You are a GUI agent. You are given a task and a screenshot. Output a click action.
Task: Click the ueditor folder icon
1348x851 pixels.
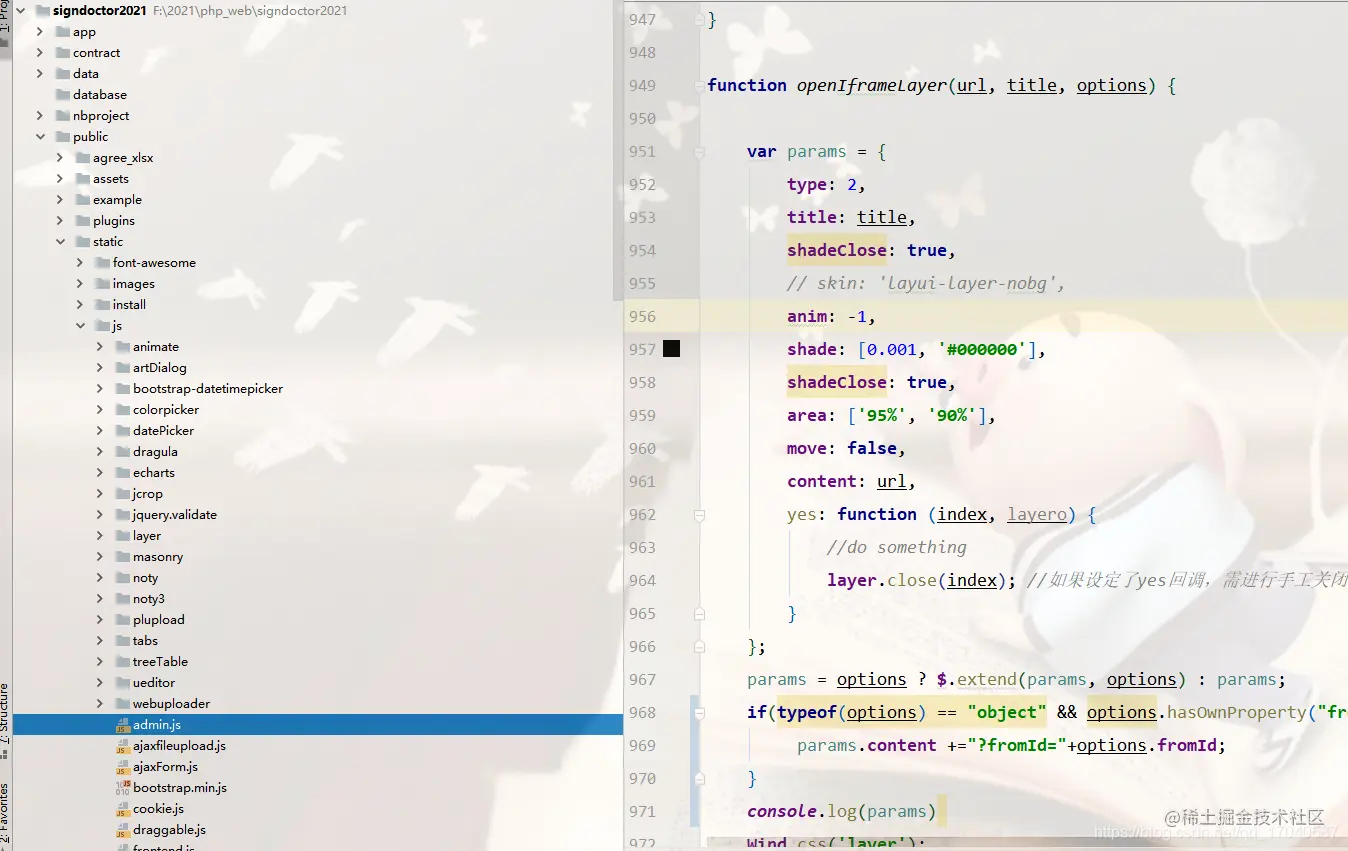coord(123,683)
